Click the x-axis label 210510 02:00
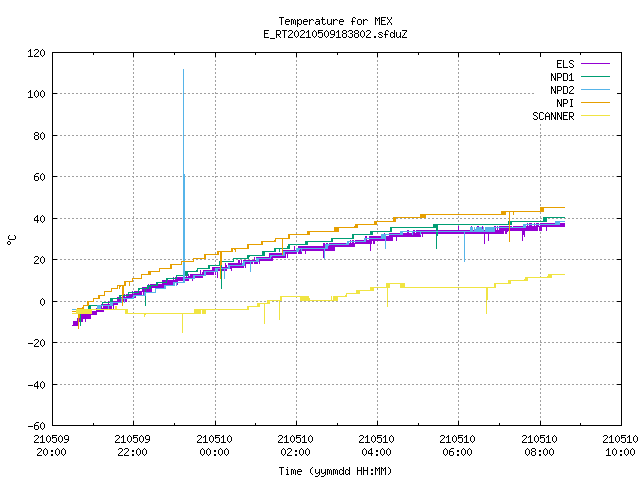Viewport: 640px width, 480px height. [x=296, y=446]
